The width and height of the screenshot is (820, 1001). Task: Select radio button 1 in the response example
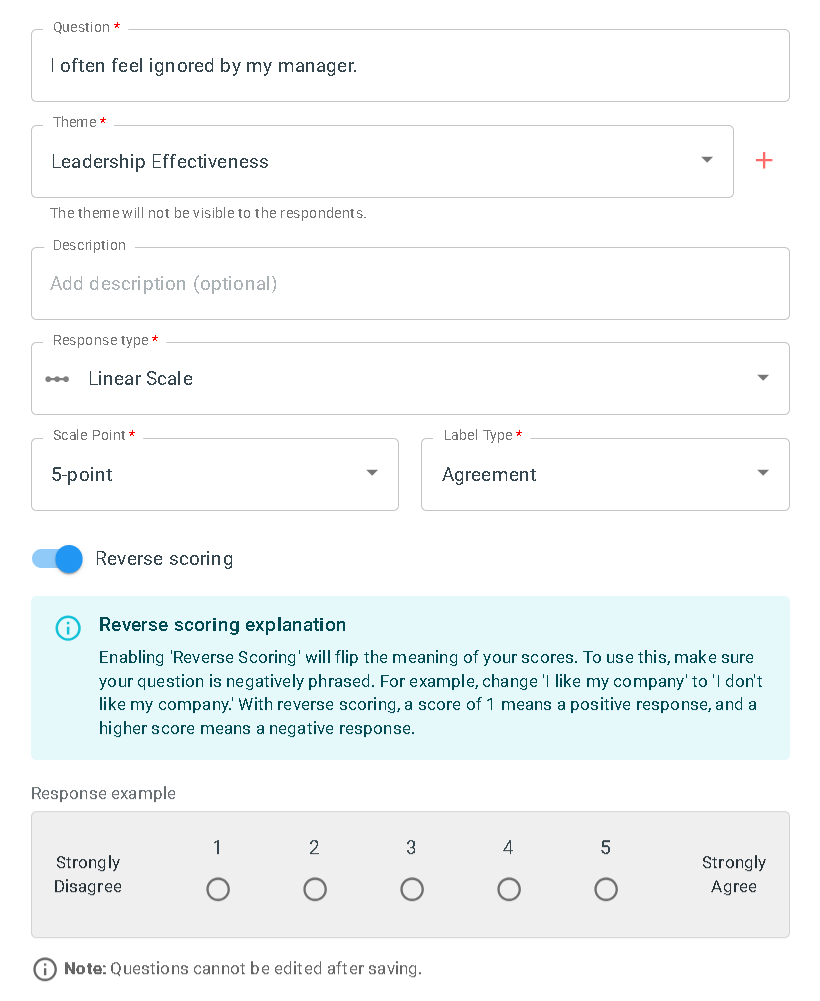pyautogui.click(x=218, y=889)
